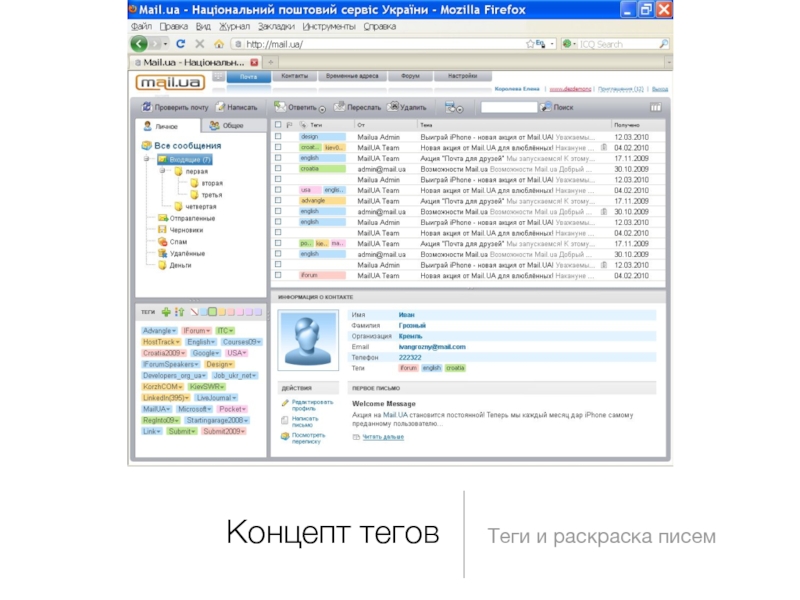Open dropdown arrow next to move-message icon
800x600 pixels.
coord(460,109)
